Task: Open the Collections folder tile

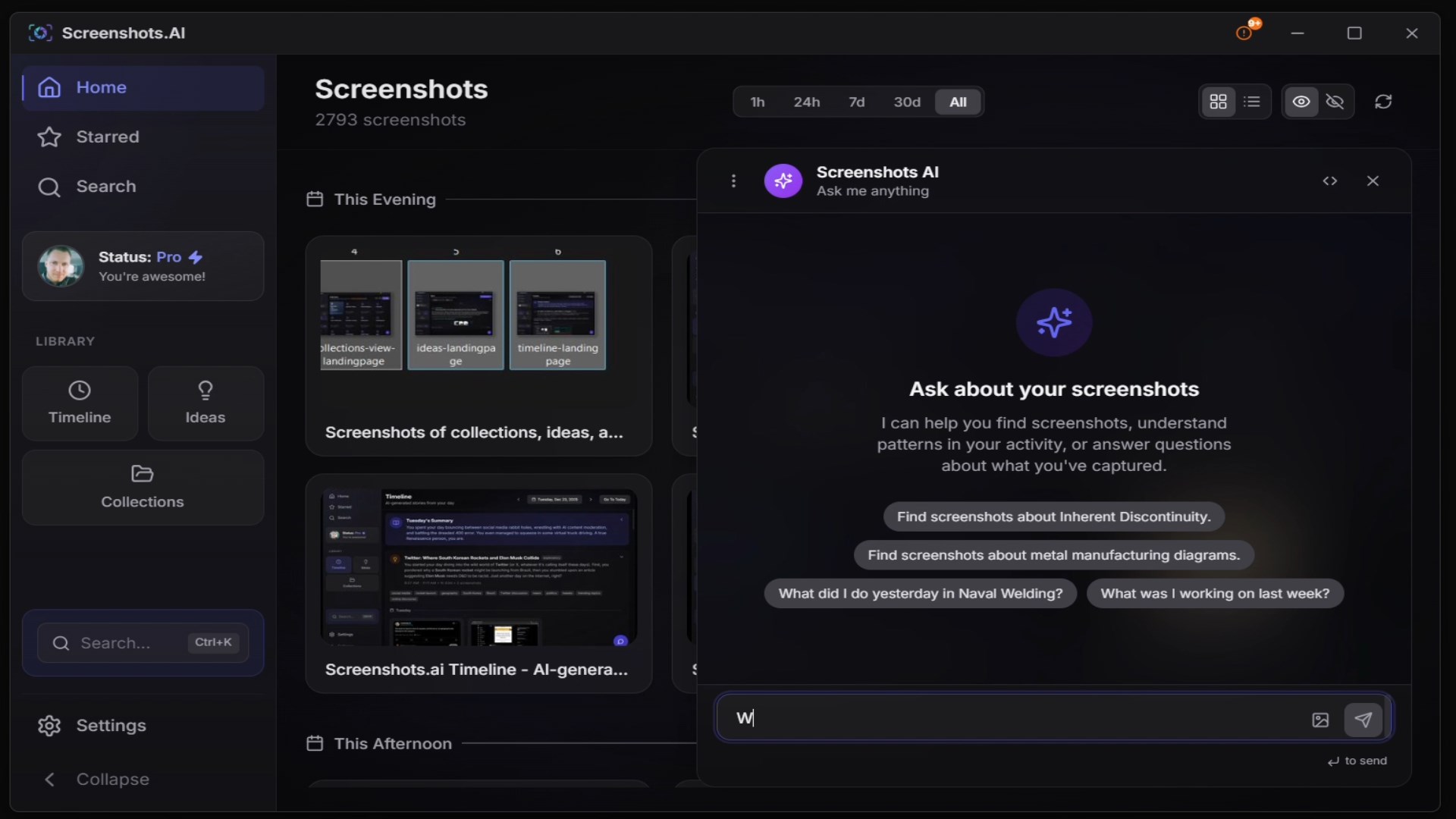Action: [x=143, y=487]
